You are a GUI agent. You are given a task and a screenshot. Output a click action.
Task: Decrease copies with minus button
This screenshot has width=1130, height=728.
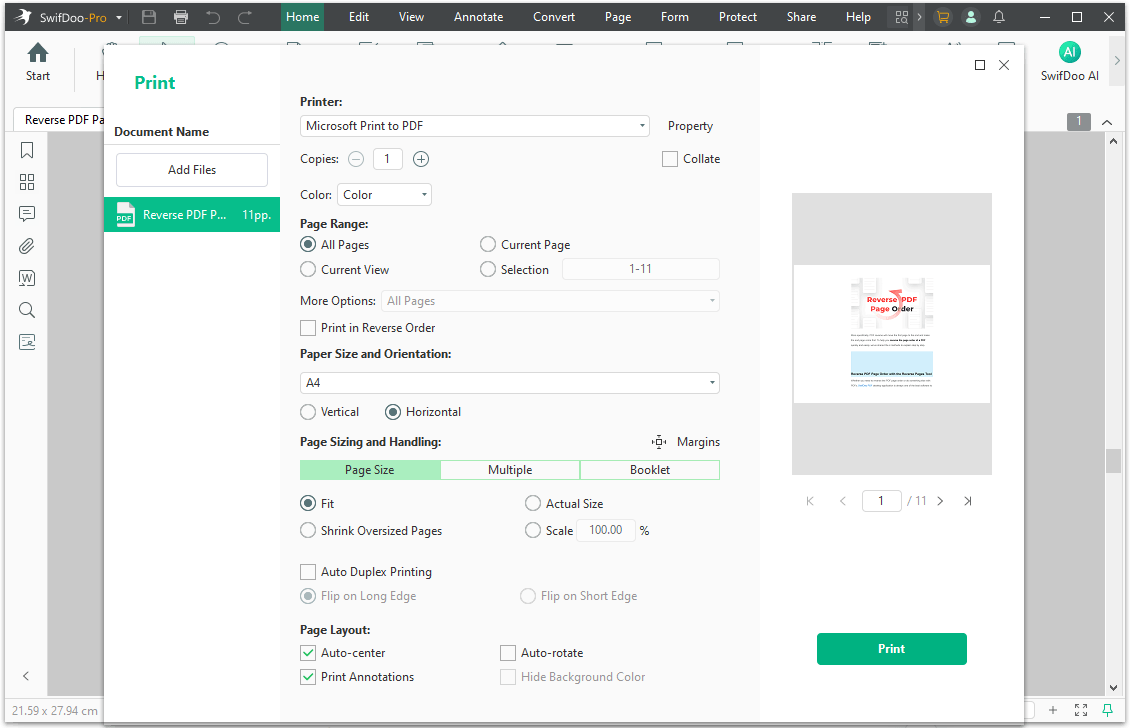[x=356, y=159]
